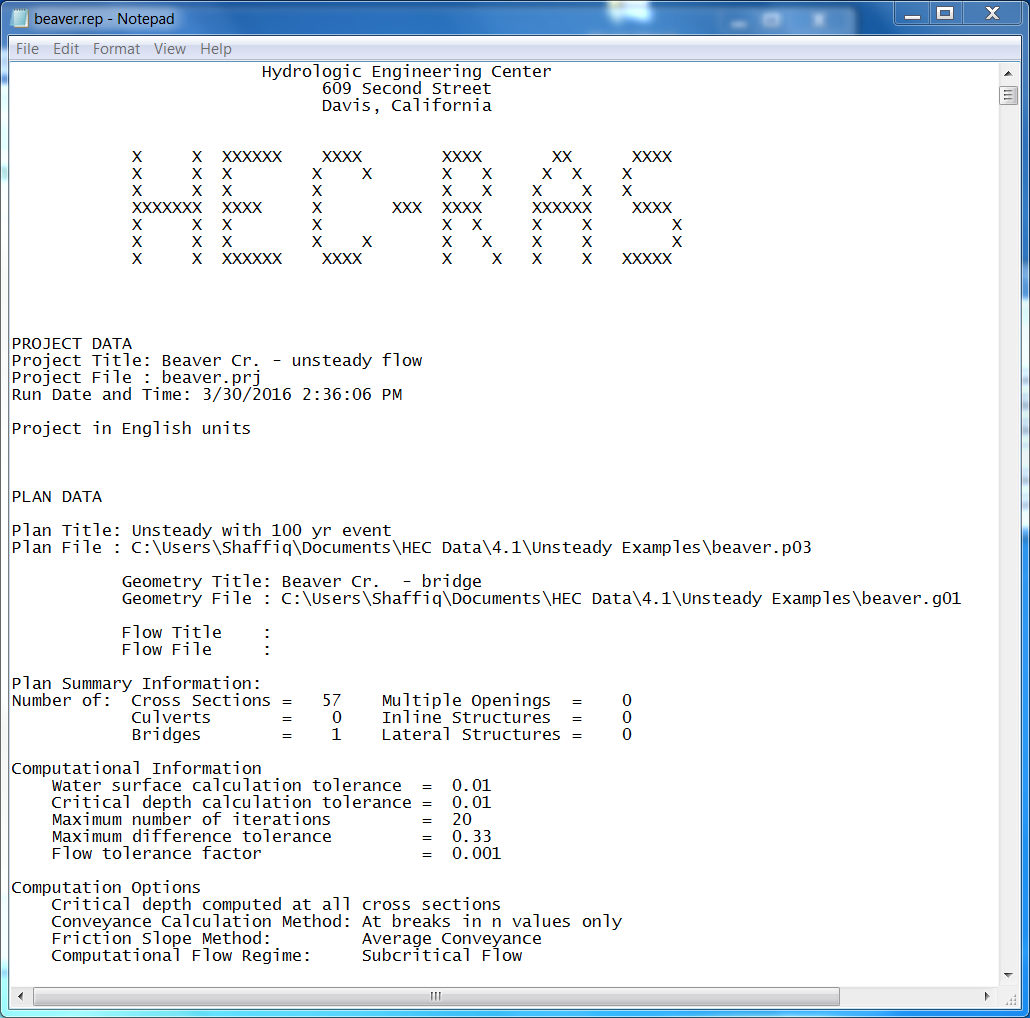The width and height of the screenshot is (1030, 1018).
Task: Click 'Water surface calculation tolerance' line
Action: (x=271, y=786)
